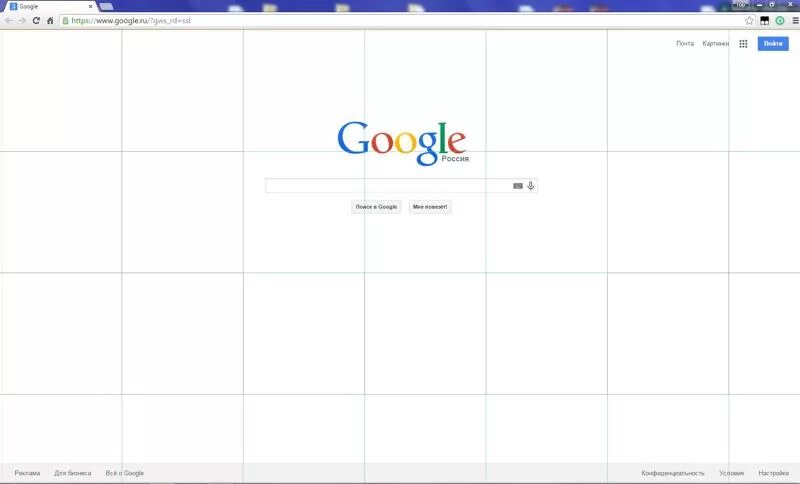The width and height of the screenshot is (800, 484).
Task: Open a new tab next to Google tab
Action: pos(106,7)
